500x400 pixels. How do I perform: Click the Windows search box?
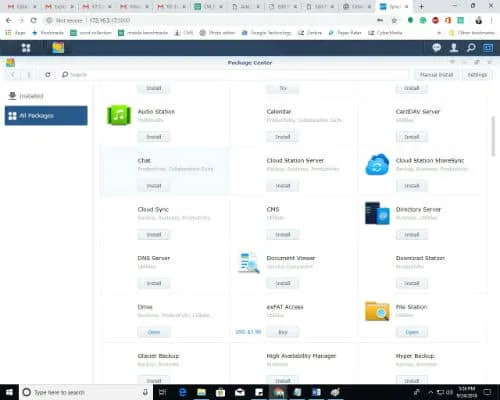86,392
